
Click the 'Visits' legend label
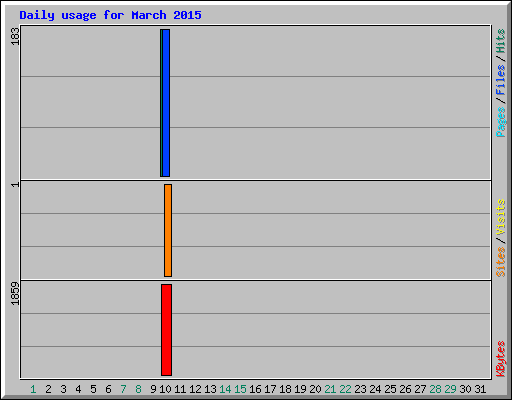click(x=501, y=217)
